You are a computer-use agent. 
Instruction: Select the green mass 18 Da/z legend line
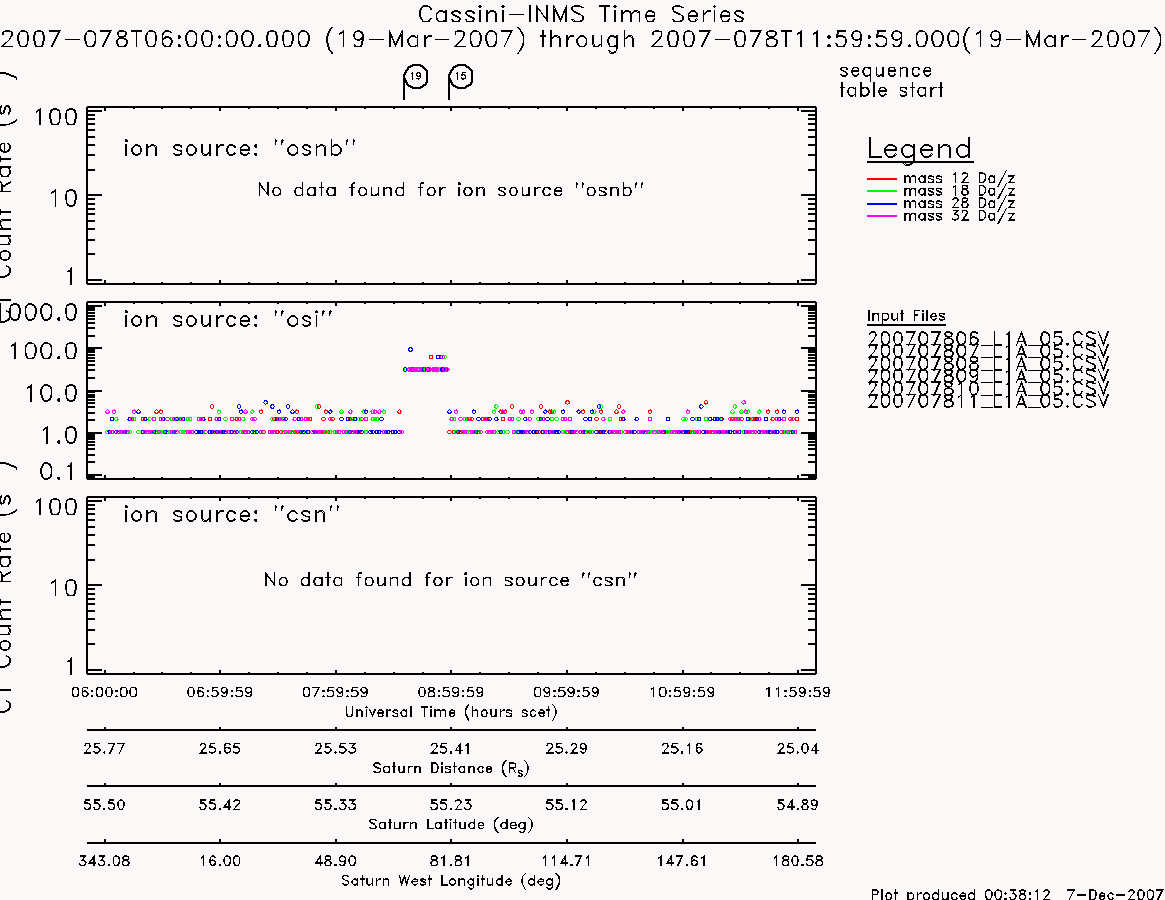(x=882, y=192)
